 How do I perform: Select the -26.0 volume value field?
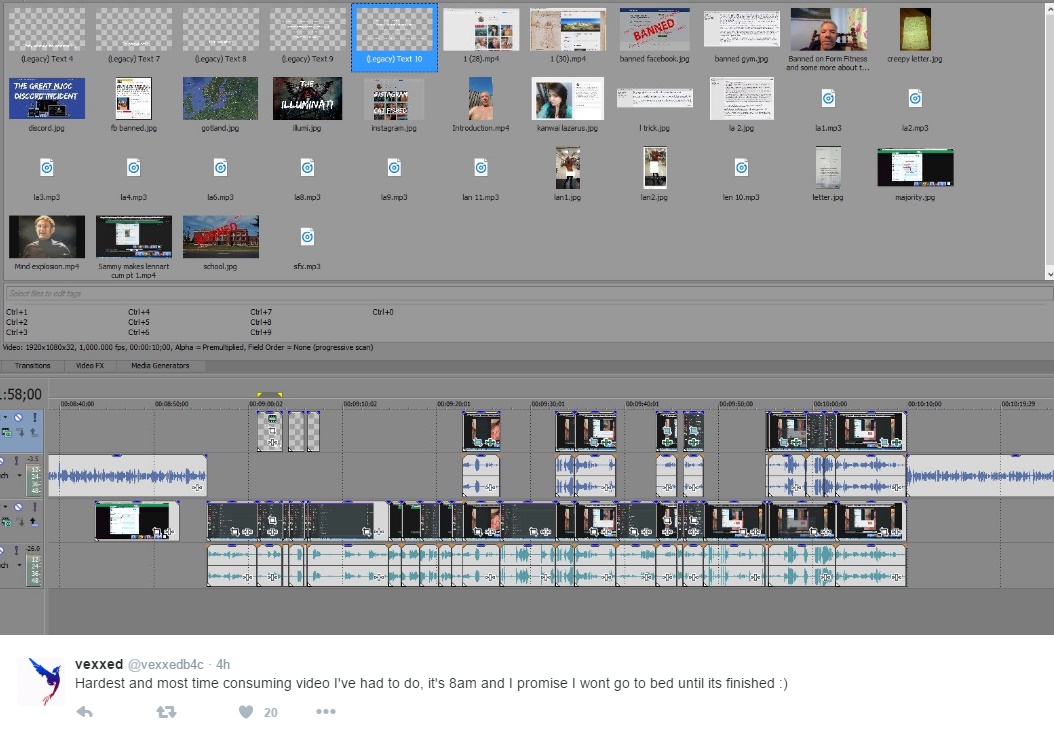(33, 549)
